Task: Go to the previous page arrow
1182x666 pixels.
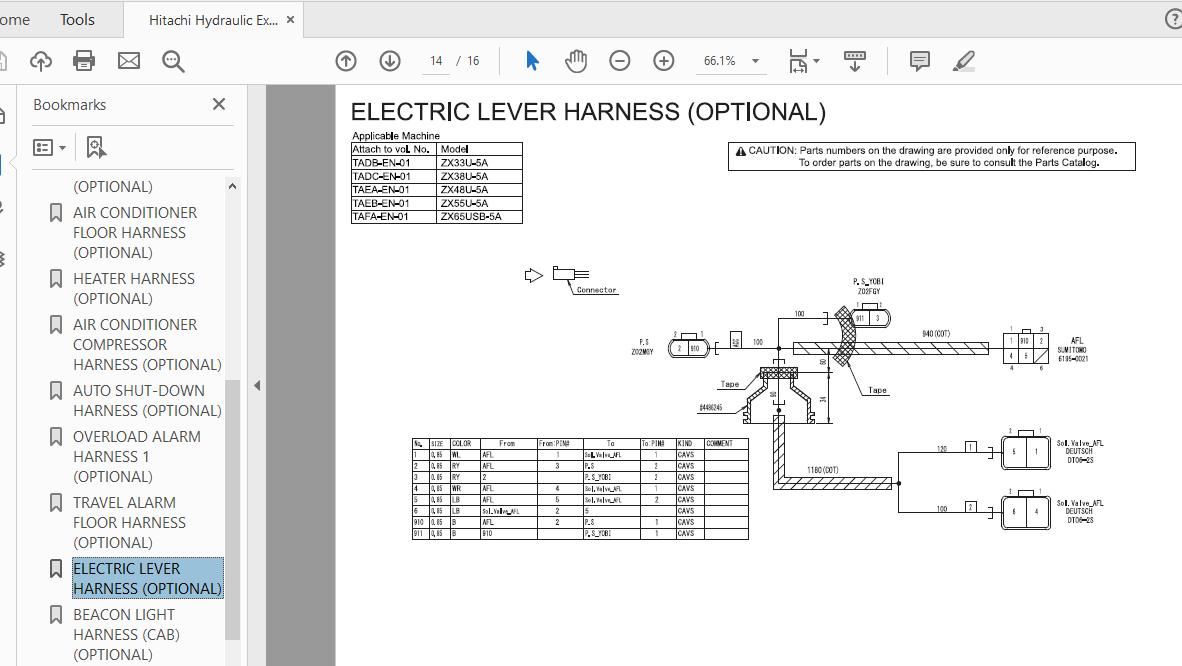Action: [x=346, y=61]
